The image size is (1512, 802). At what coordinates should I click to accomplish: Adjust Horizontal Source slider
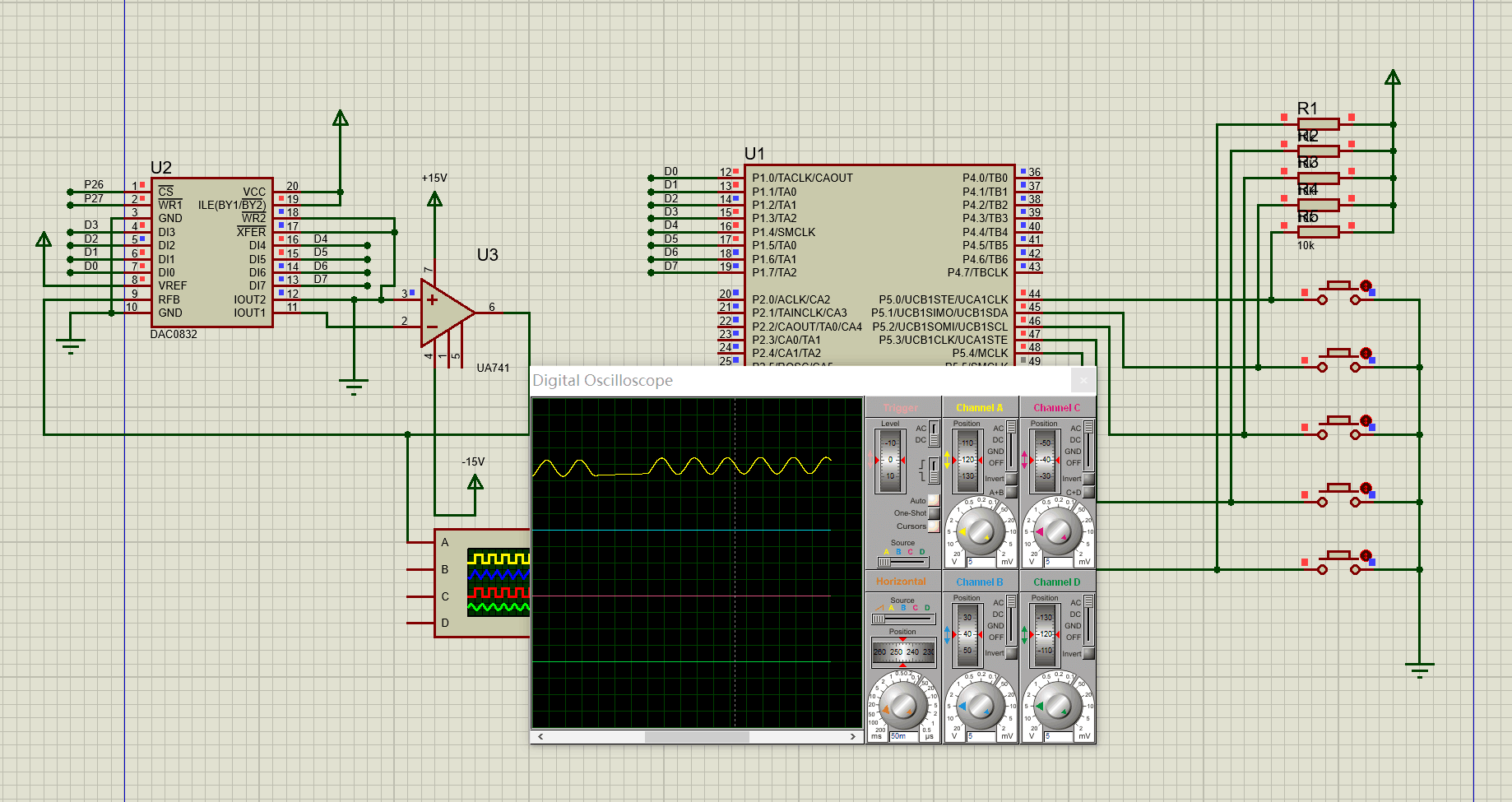pyautogui.click(x=903, y=619)
